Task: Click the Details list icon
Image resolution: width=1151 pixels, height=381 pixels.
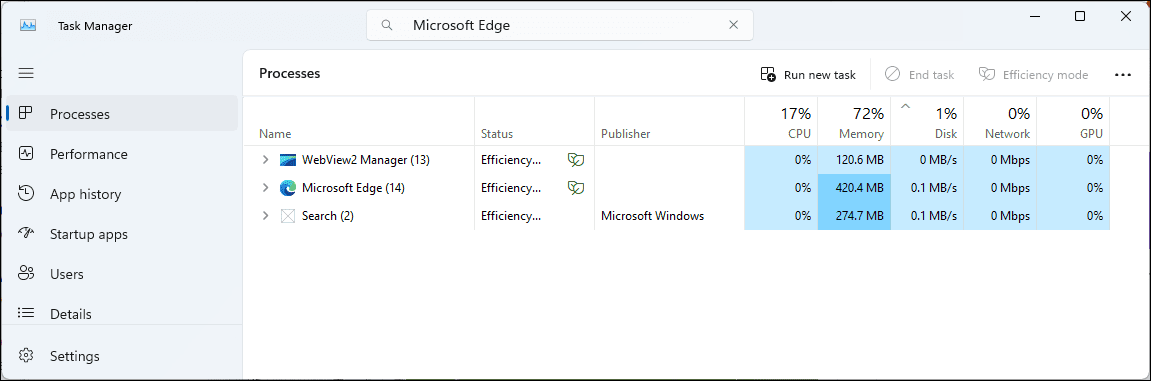Action: click(x=26, y=313)
